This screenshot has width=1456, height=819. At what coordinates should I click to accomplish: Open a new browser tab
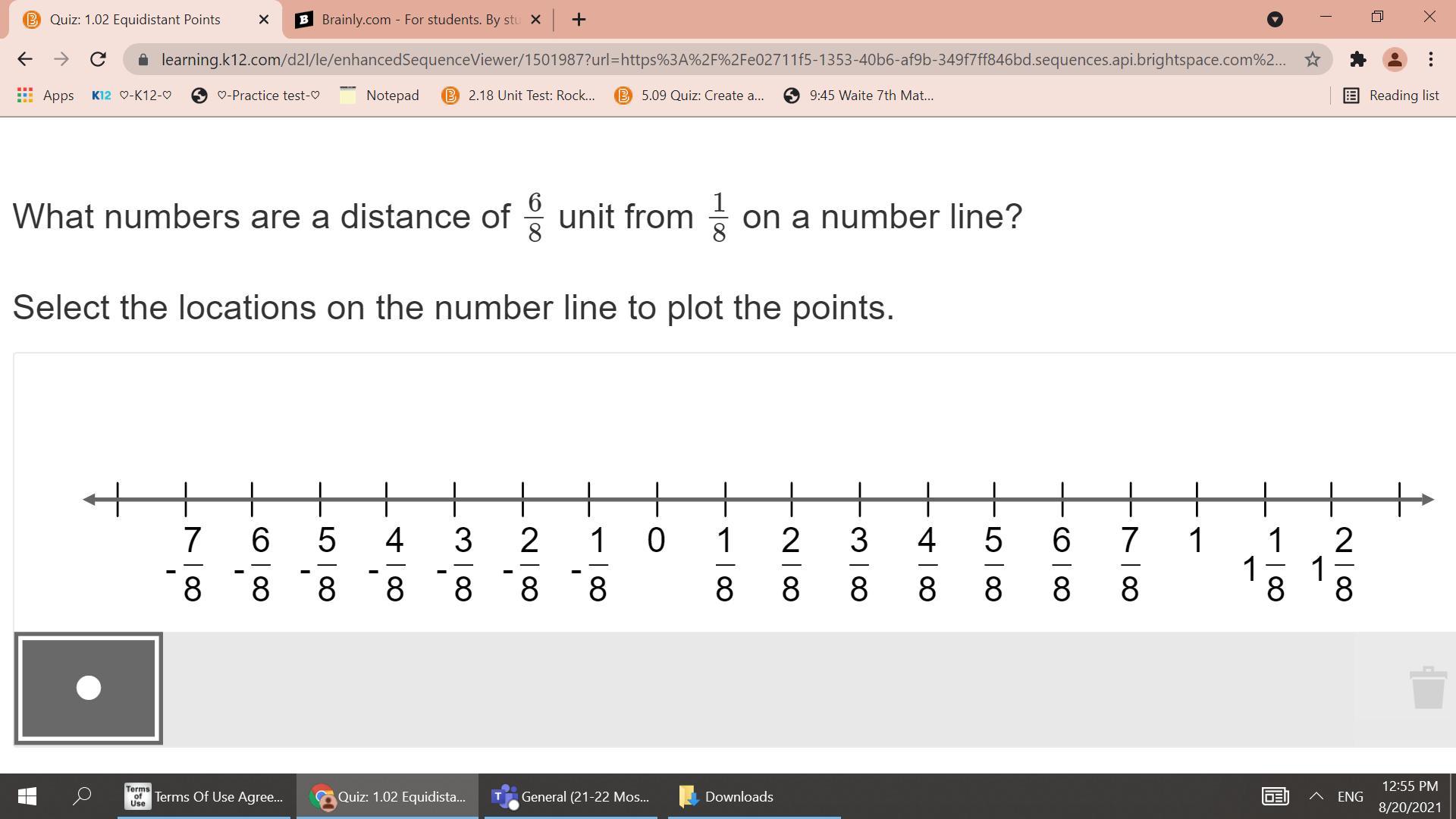(579, 20)
